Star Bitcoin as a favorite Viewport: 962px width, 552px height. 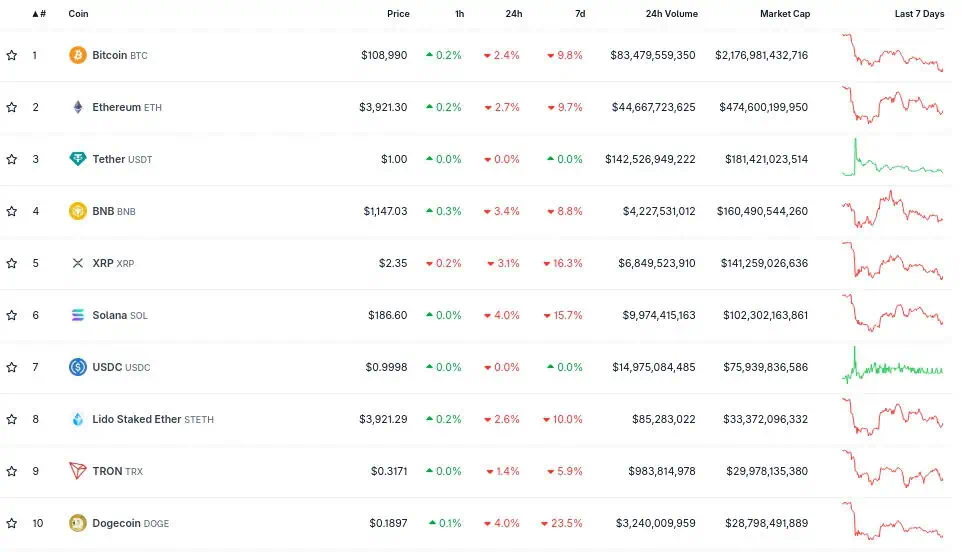point(12,55)
